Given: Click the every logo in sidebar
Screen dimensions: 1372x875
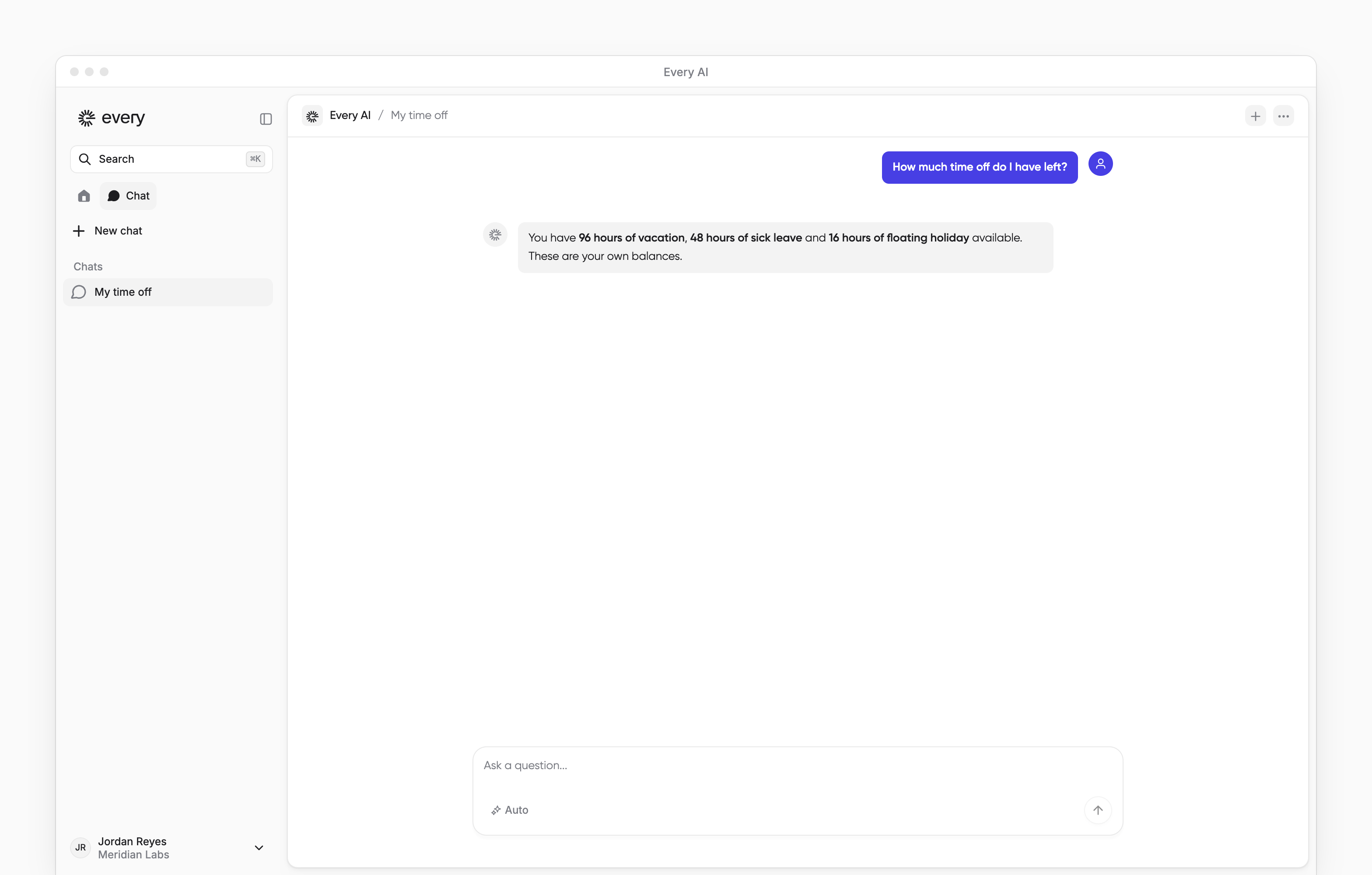Looking at the screenshot, I should pos(111,118).
